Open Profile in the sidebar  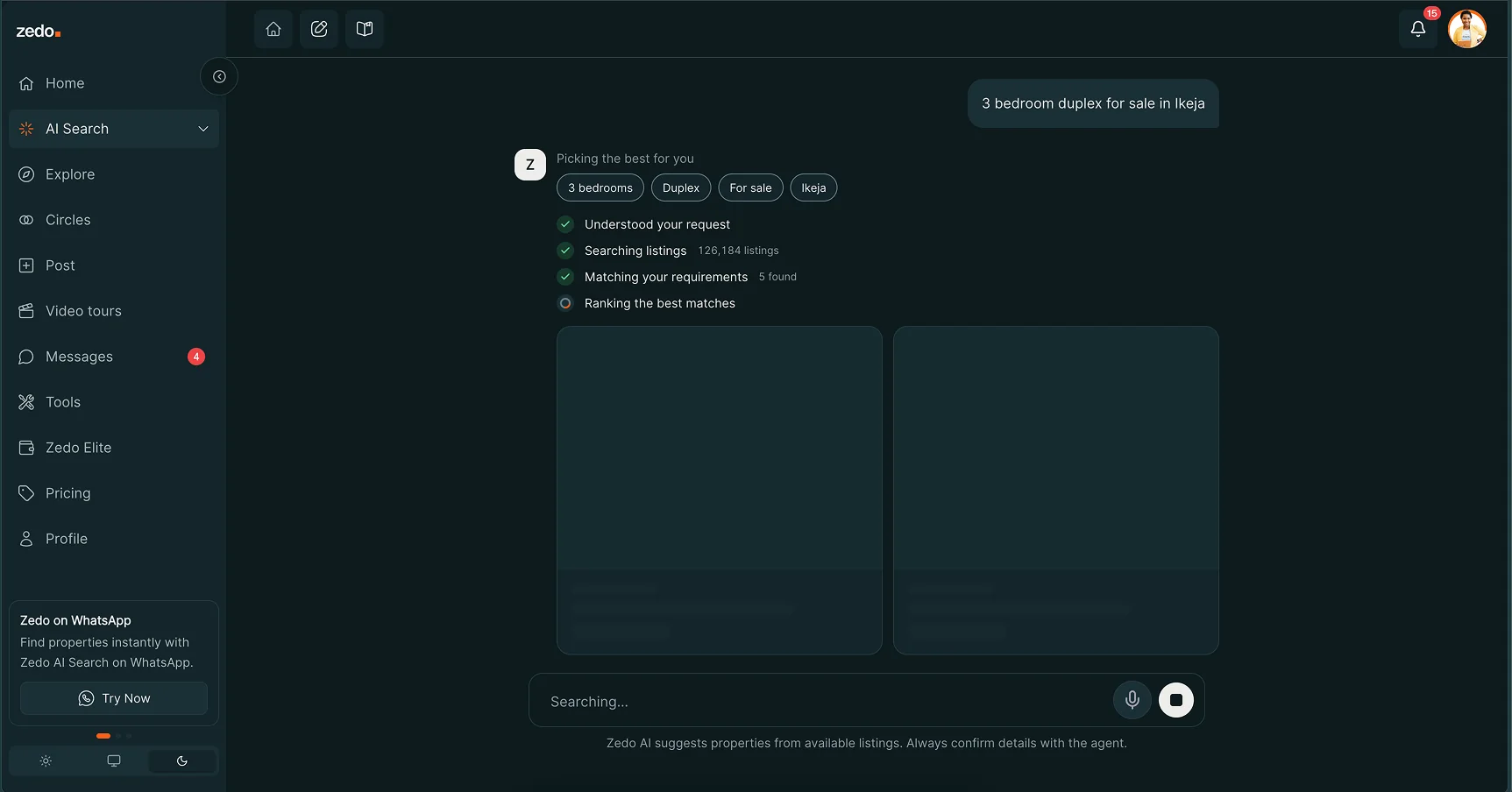click(x=114, y=539)
